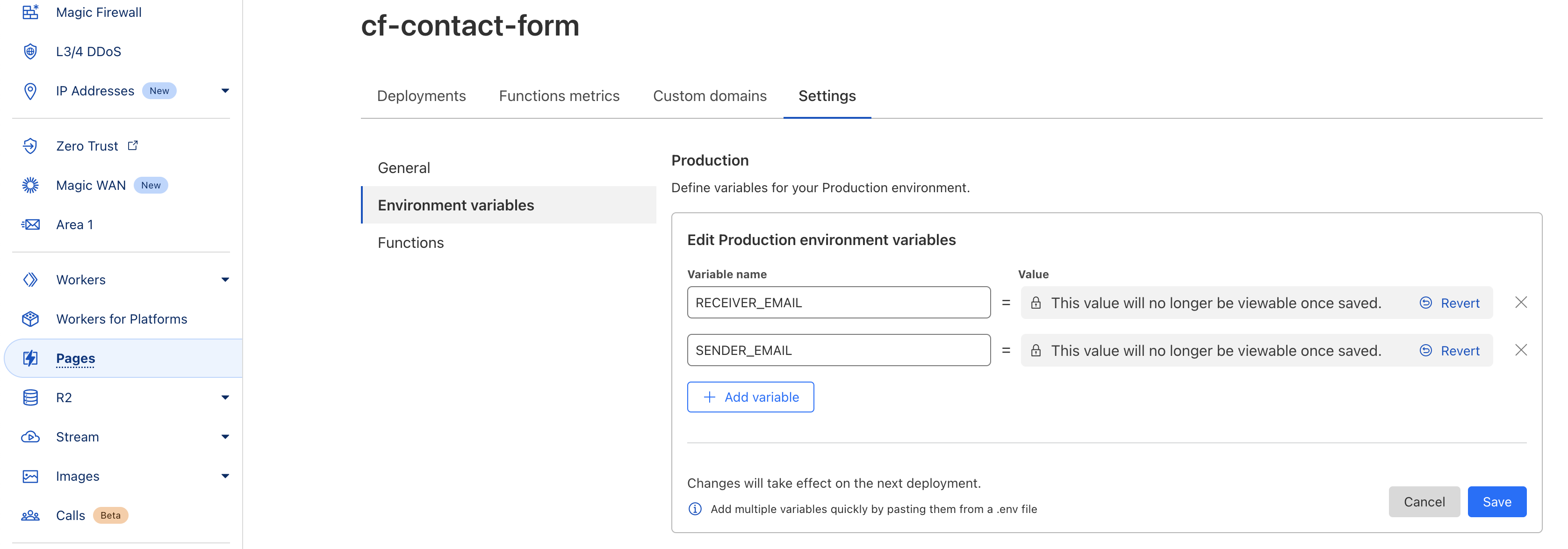Click Add variable

point(750,396)
